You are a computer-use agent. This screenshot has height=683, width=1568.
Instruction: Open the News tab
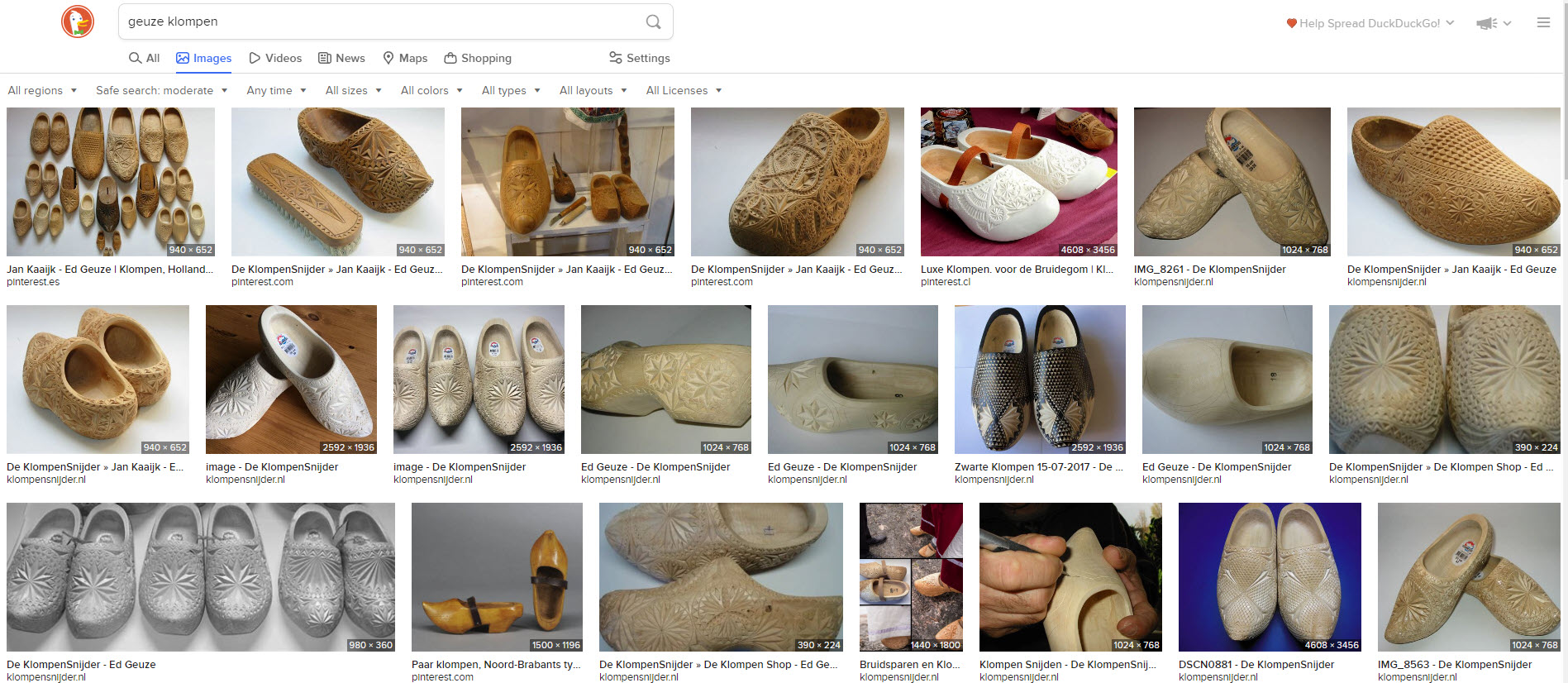pos(341,58)
